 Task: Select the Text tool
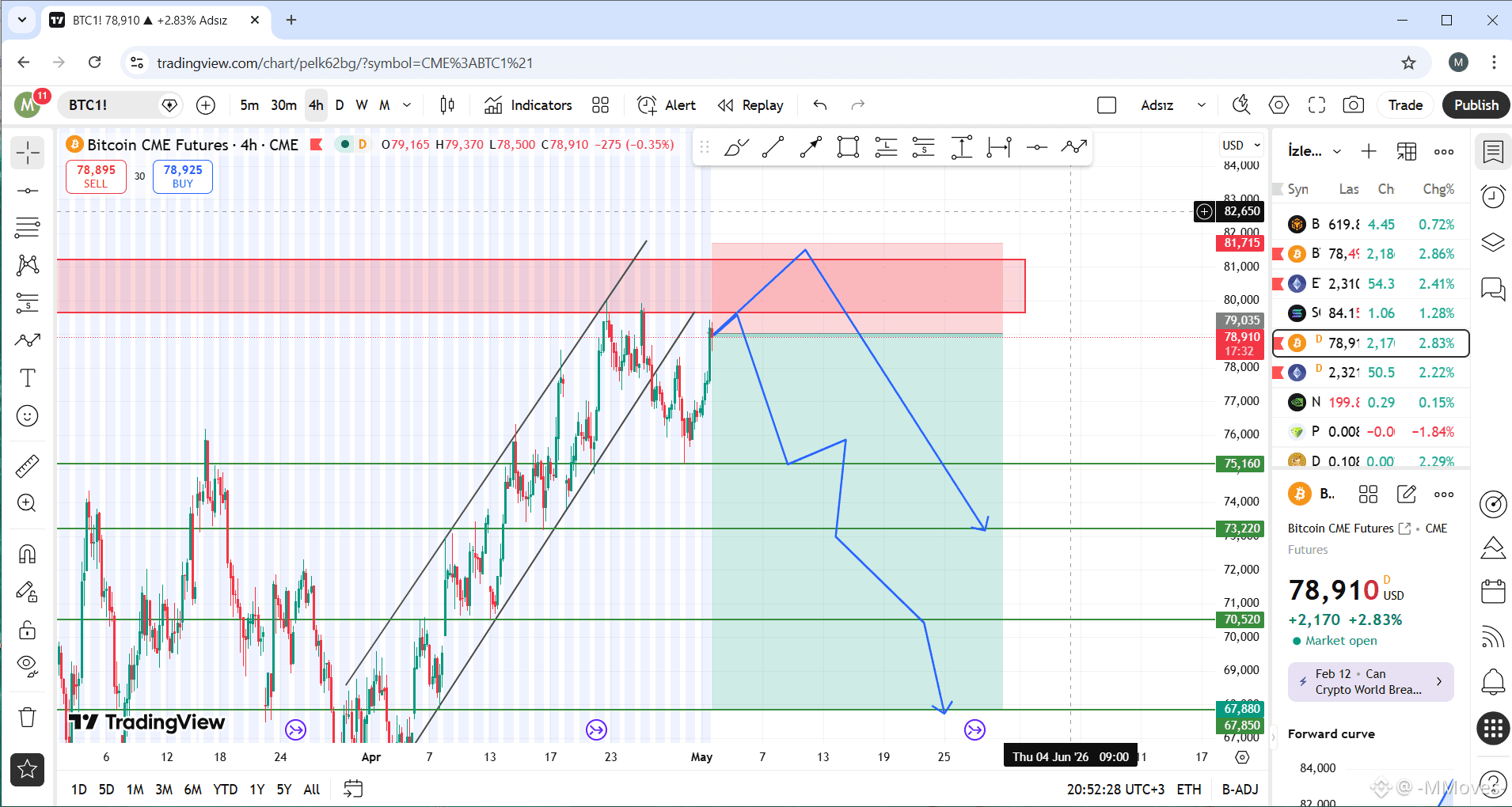(x=28, y=378)
